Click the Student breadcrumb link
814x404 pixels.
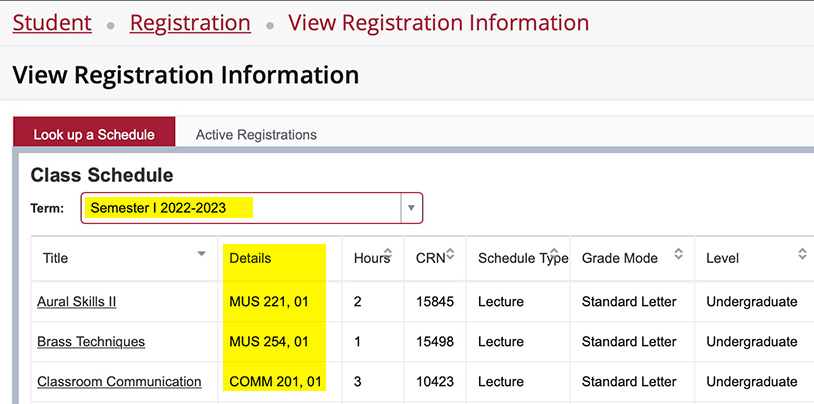point(52,22)
